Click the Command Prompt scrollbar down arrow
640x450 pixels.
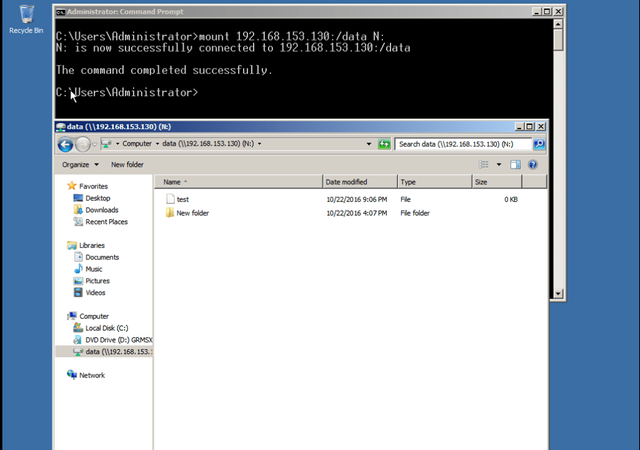coord(558,294)
